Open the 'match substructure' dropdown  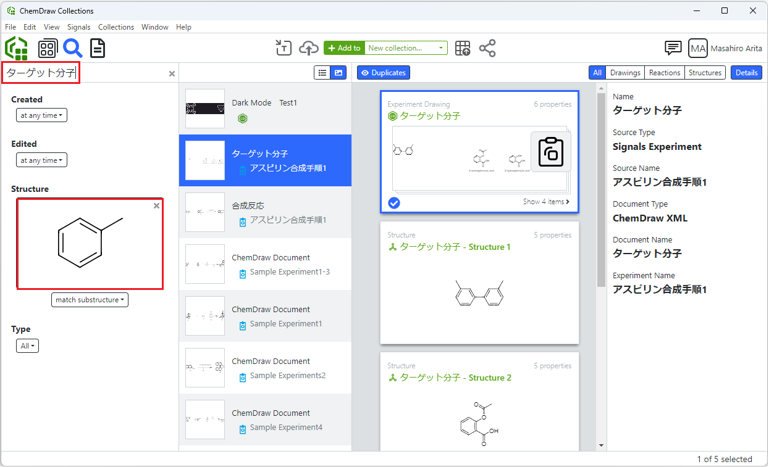point(90,300)
